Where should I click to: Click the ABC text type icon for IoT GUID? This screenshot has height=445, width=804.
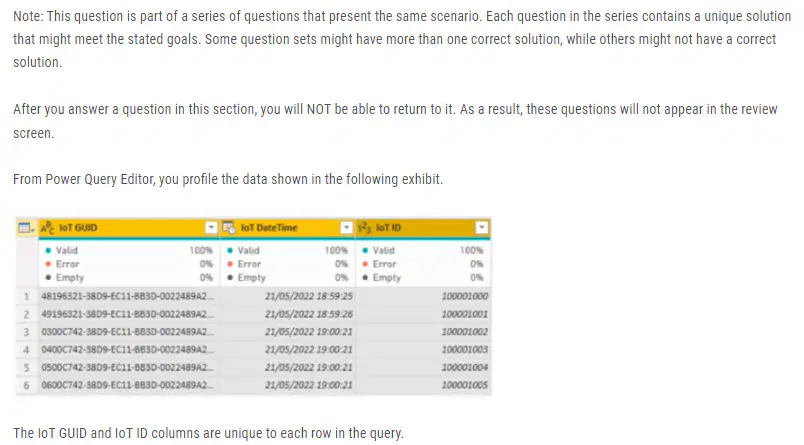[47, 228]
